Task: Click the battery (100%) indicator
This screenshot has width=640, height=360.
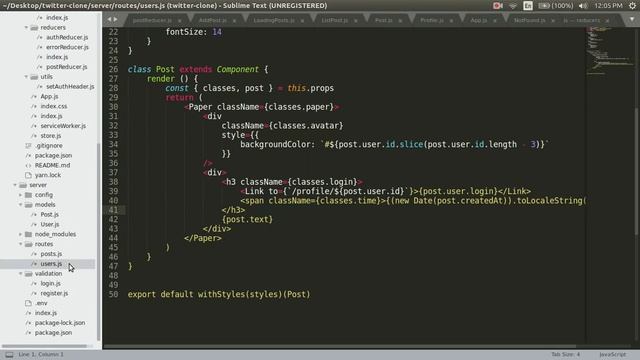Action: 556,6
